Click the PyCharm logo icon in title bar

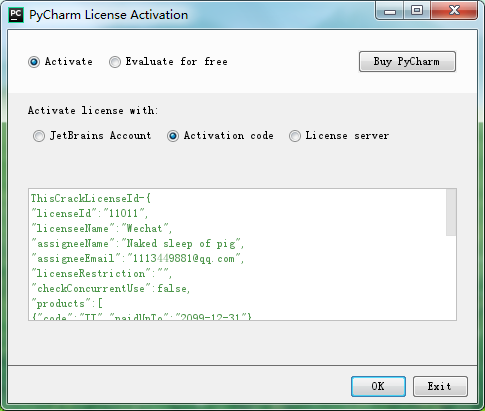[x=16, y=15]
